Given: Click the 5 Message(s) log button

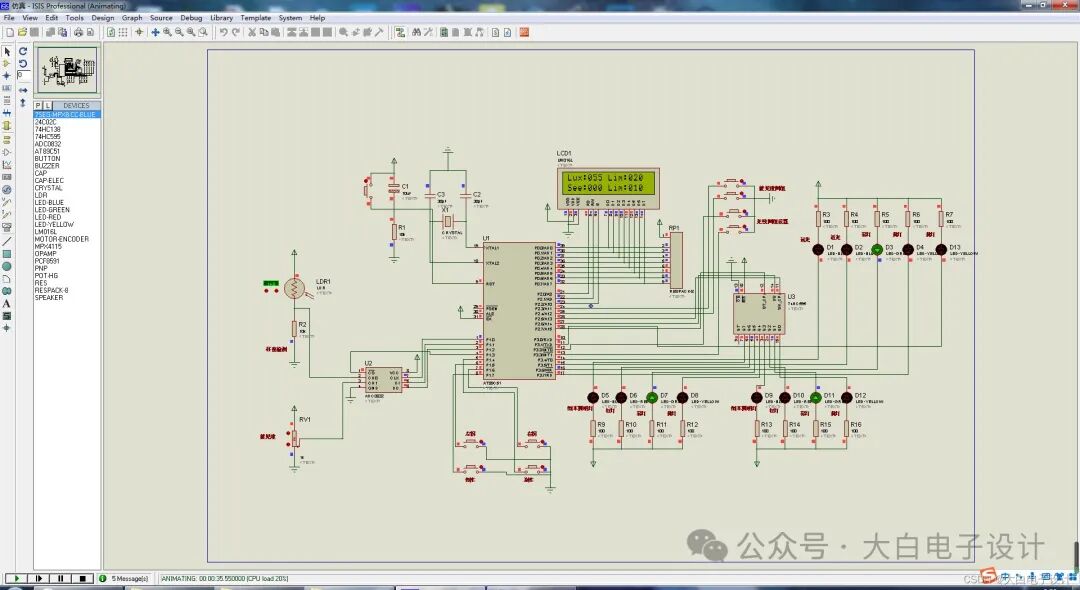Looking at the screenshot, I should click(x=128, y=578).
